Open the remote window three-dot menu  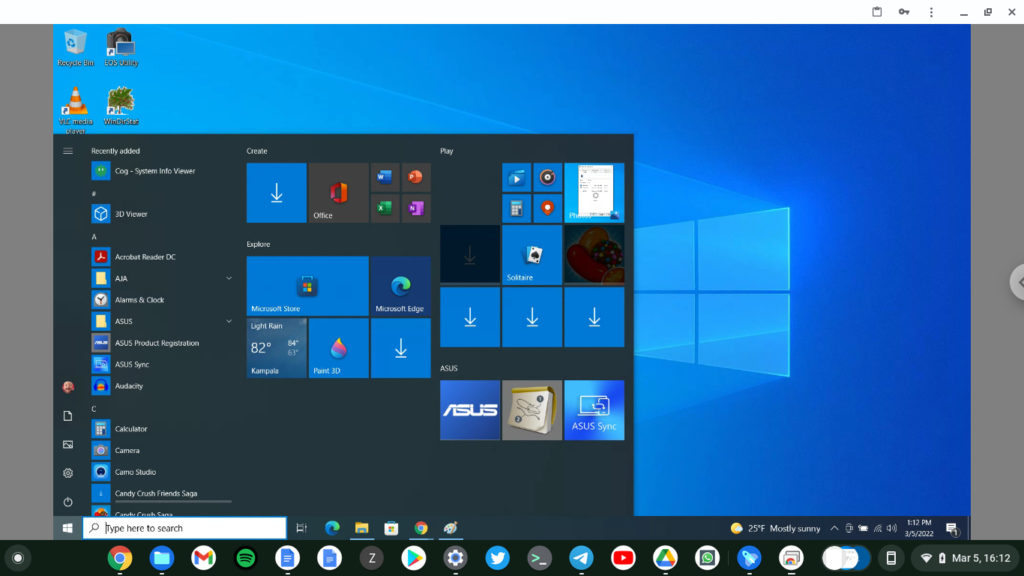[x=931, y=12]
